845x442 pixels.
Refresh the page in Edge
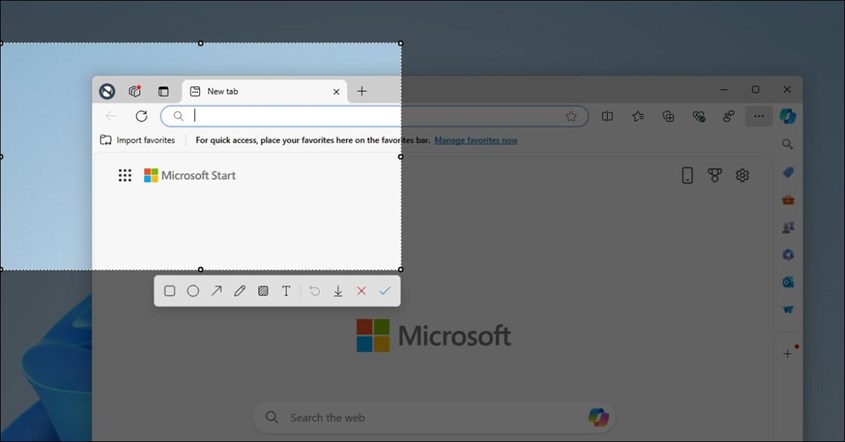pos(142,116)
